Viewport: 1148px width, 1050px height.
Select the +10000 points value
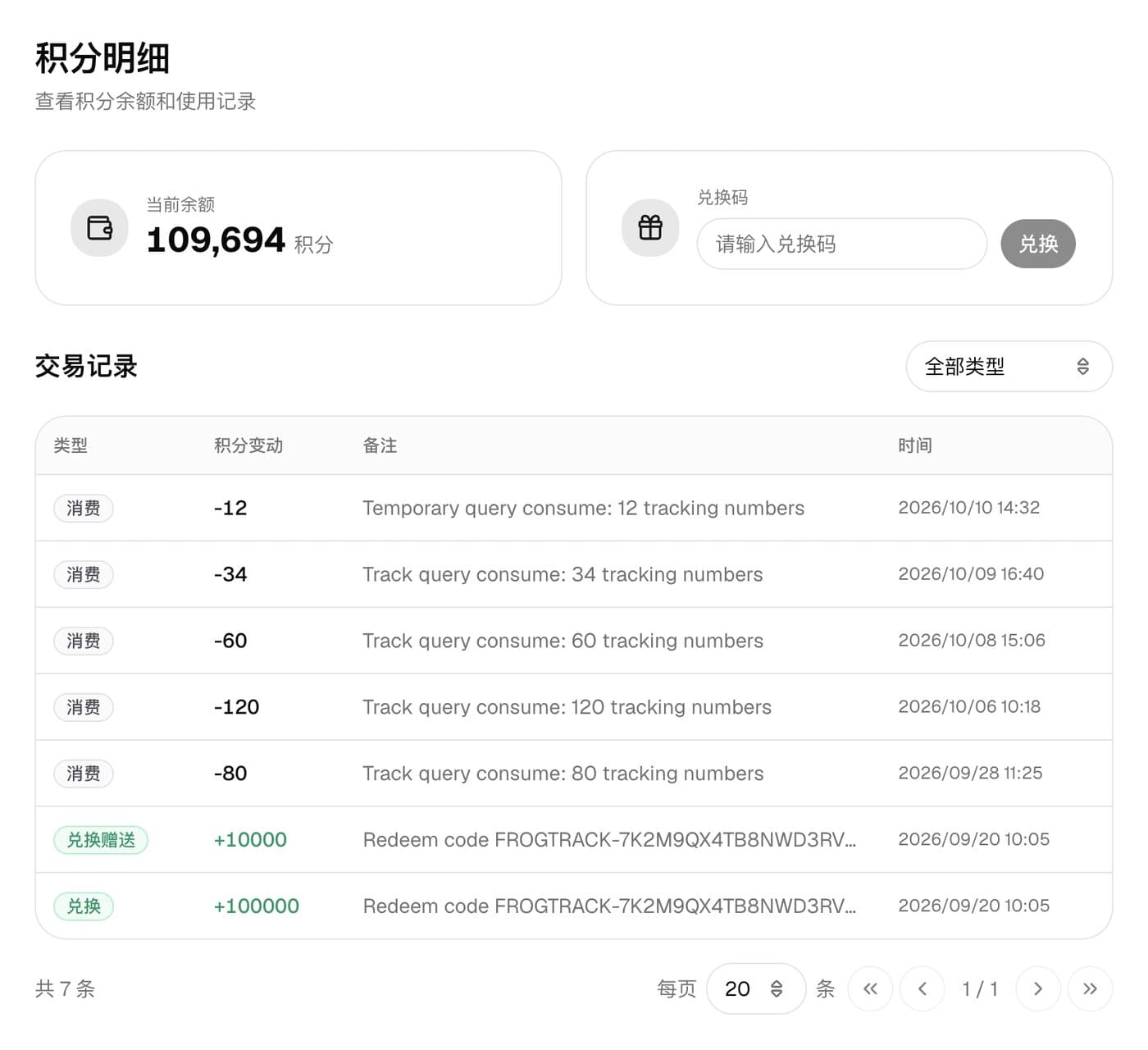250,840
